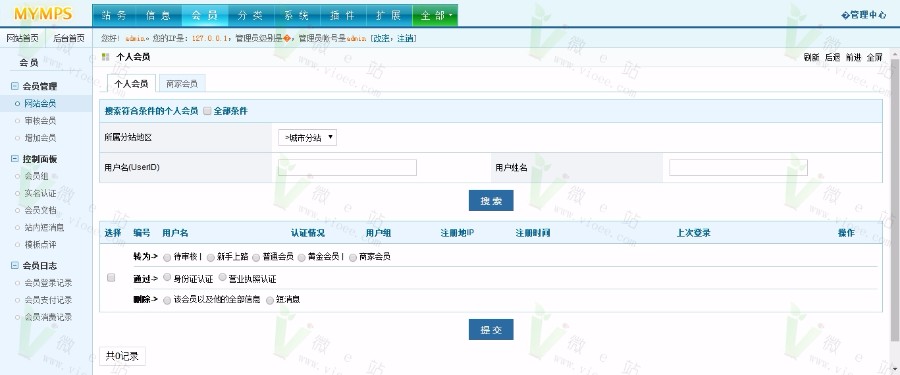Image resolution: width=900 pixels, height=375 pixels.
Task: Open the 插件 top menu
Action: point(343,16)
